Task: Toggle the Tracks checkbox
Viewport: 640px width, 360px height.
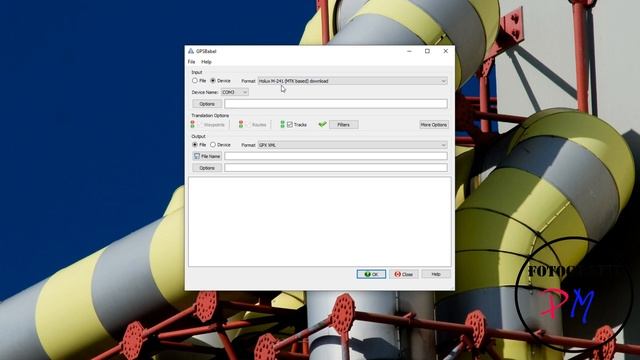Action: pos(290,124)
